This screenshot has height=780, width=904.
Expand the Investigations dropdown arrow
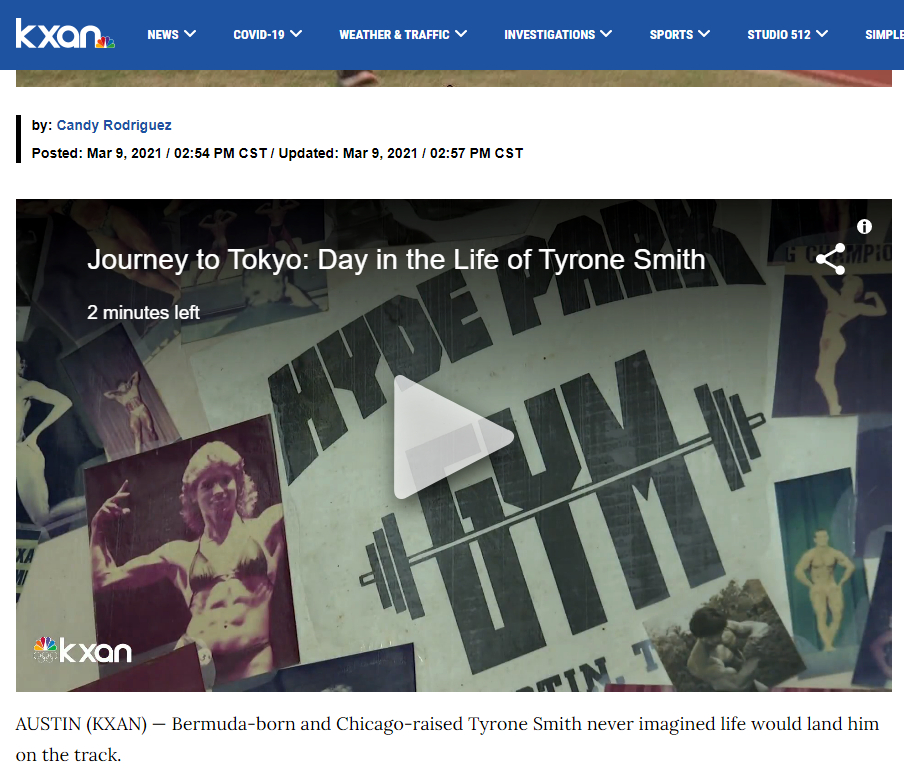(604, 34)
